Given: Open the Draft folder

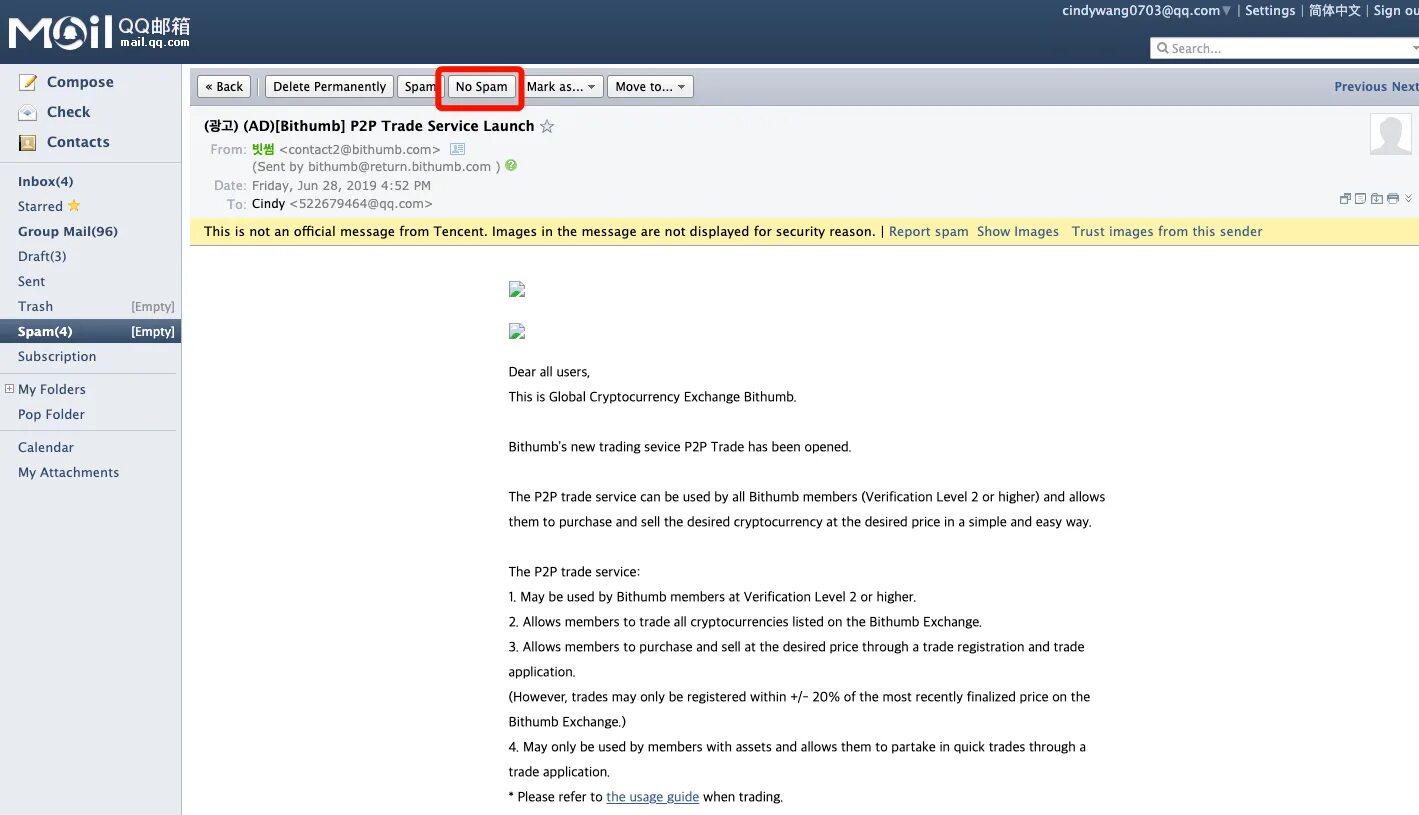Looking at the screenshot, I should [x=42, y=256].
